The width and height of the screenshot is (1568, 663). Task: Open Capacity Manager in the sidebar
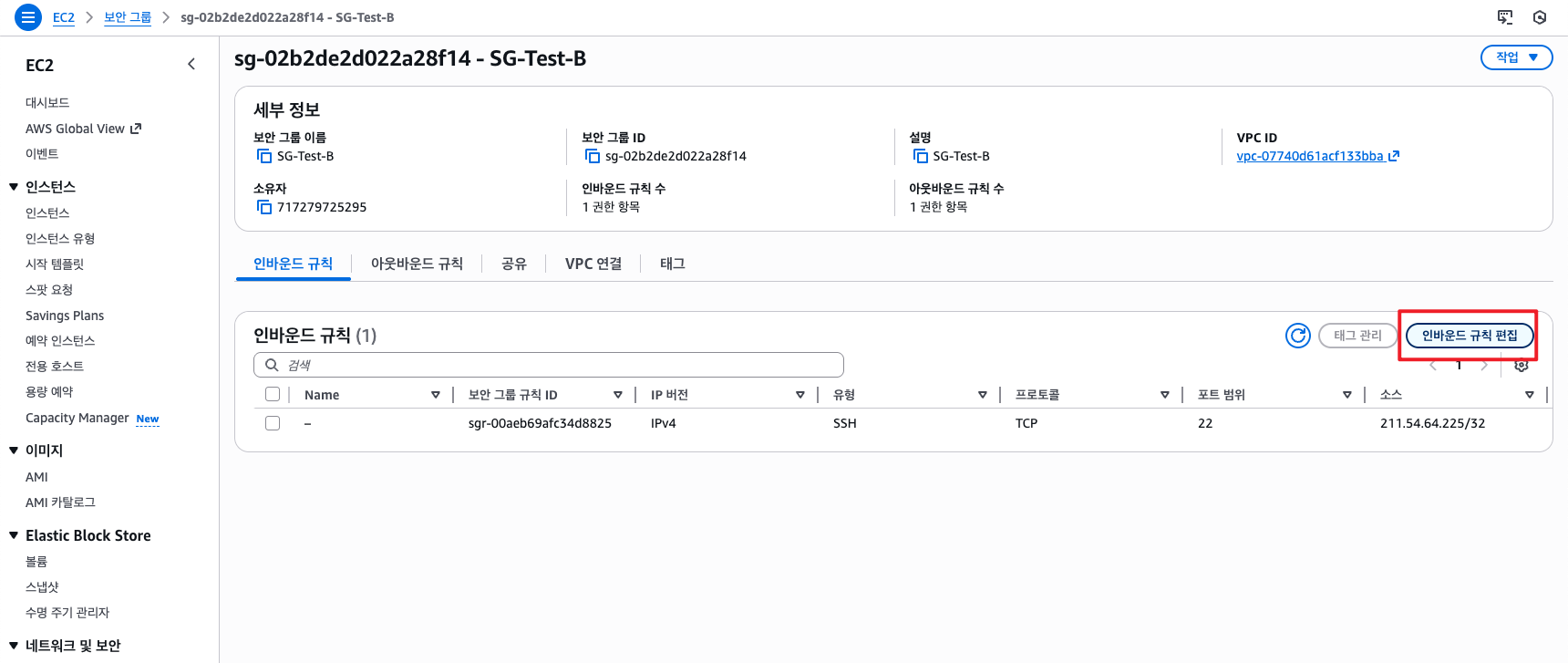coord(77,418)
